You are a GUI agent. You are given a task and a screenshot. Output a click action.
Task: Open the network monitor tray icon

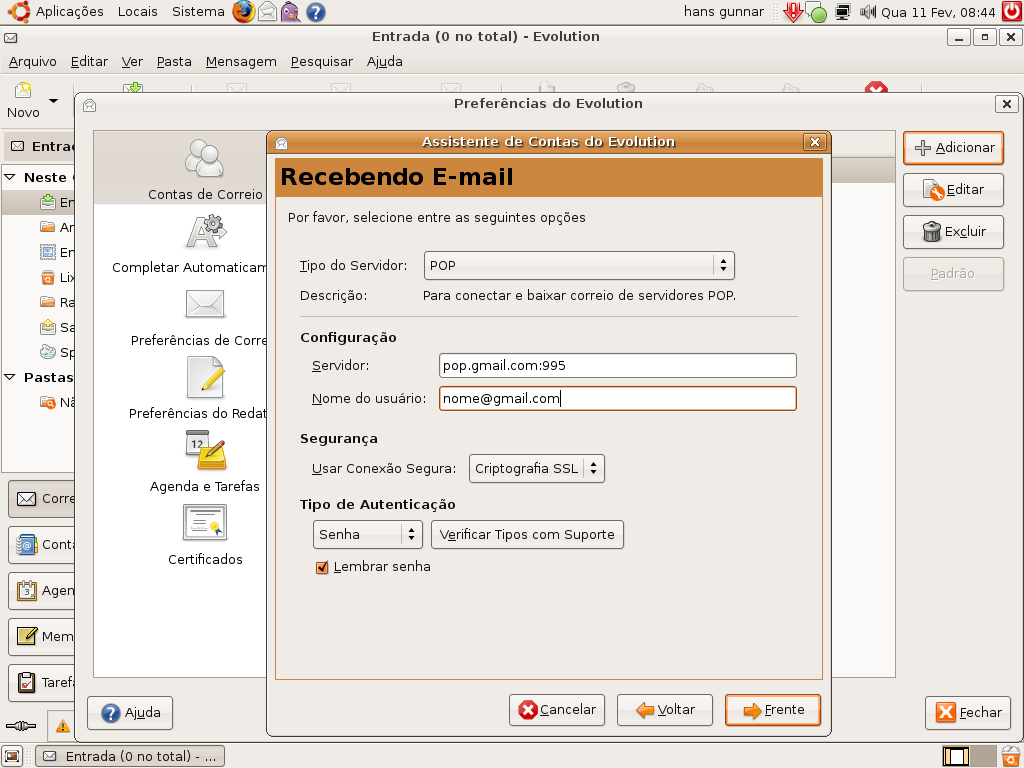click(843, 12)
